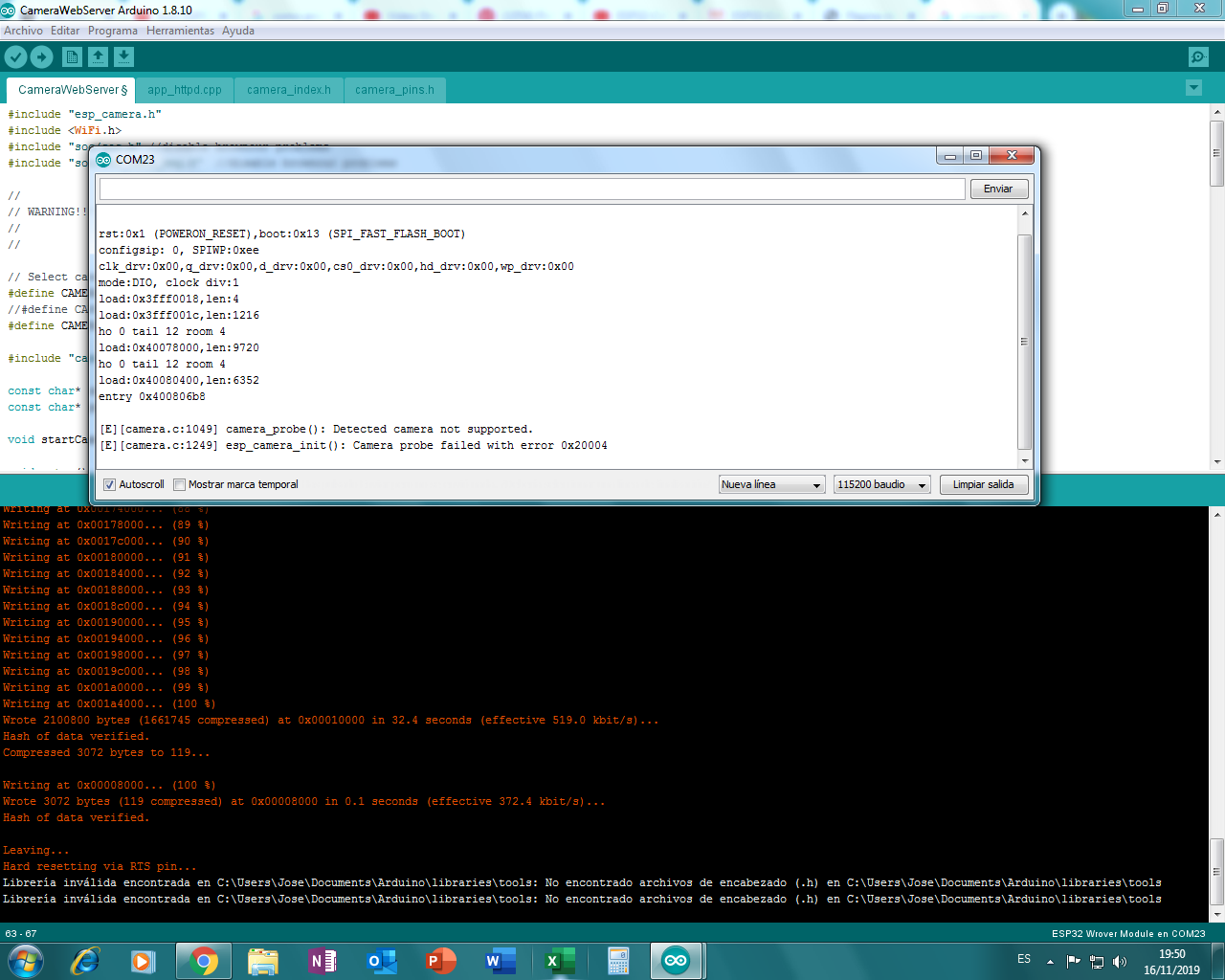Open the Serial Monitor magnifier icon
This screenshot has width=1225, height=980.
click(x=1198, y=57)
